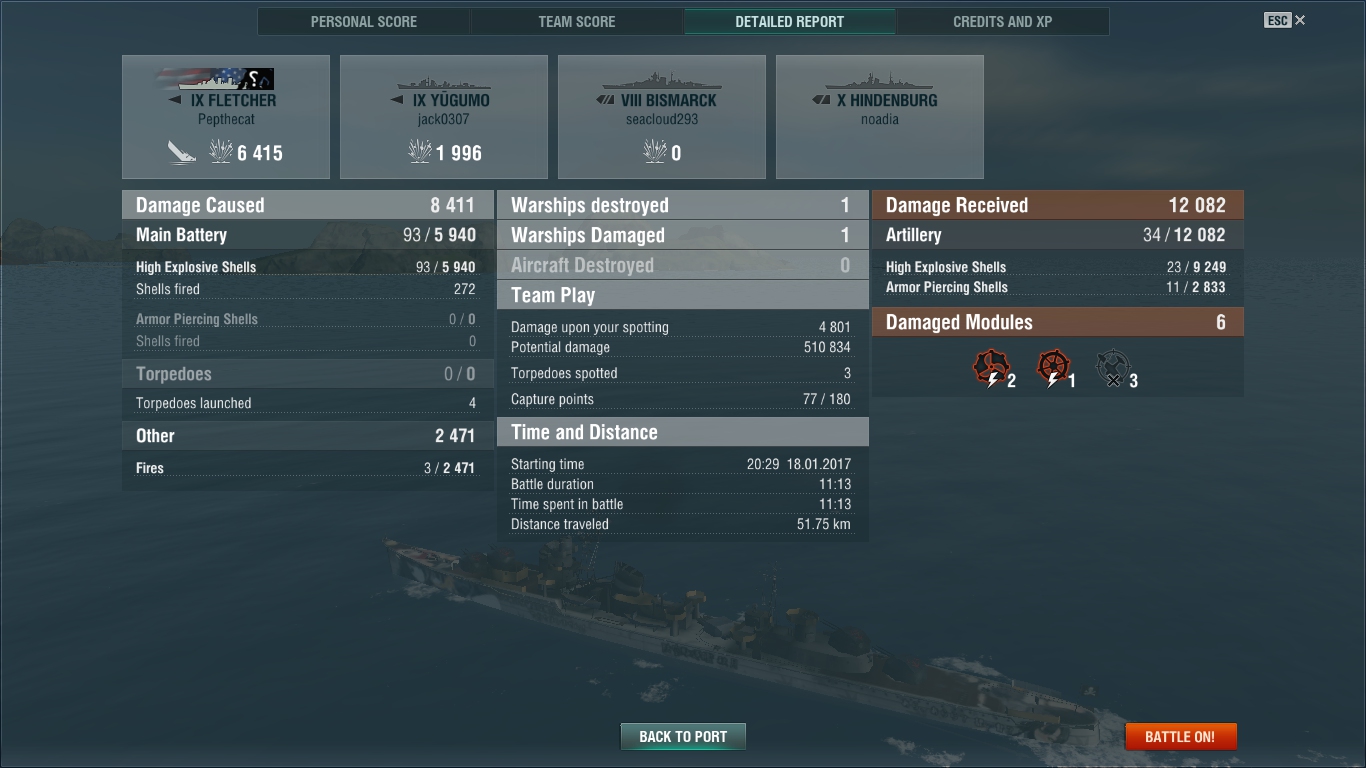Viewport: 1366px width, 768px height.
Task: Close the report with the ESC X icon
Action: pyautogui.click(x=1285, y=20)
